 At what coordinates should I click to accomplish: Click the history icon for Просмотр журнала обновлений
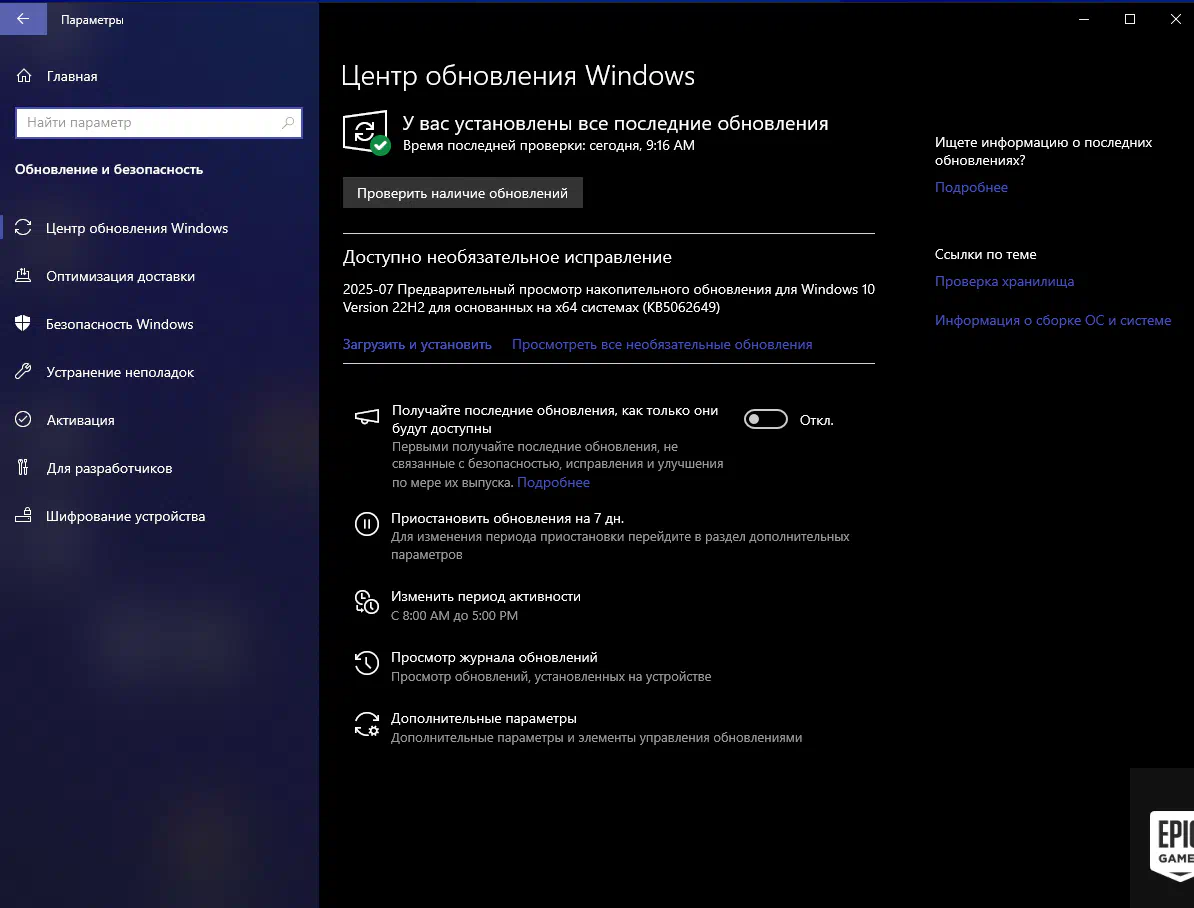[x=366, y=663]
